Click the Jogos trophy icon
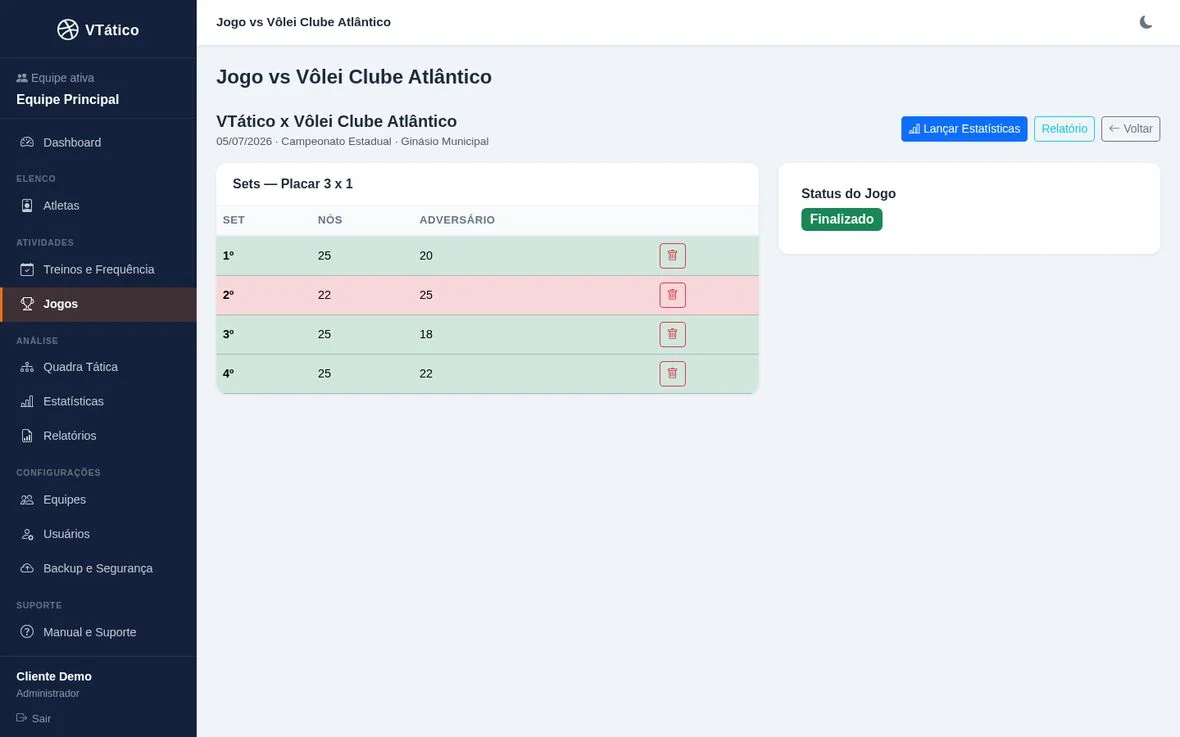Image resolution: width=1180 pixels, height=737 pixels. pyautogui.click(x=27, y=304)
